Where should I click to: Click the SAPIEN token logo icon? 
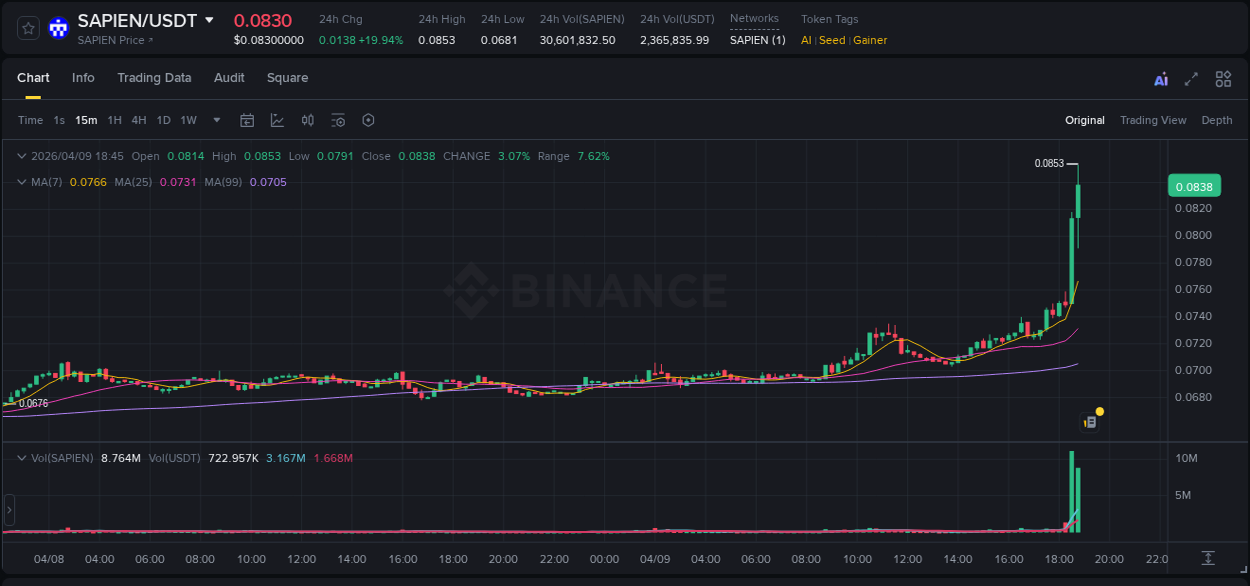(x=58, y=28)
